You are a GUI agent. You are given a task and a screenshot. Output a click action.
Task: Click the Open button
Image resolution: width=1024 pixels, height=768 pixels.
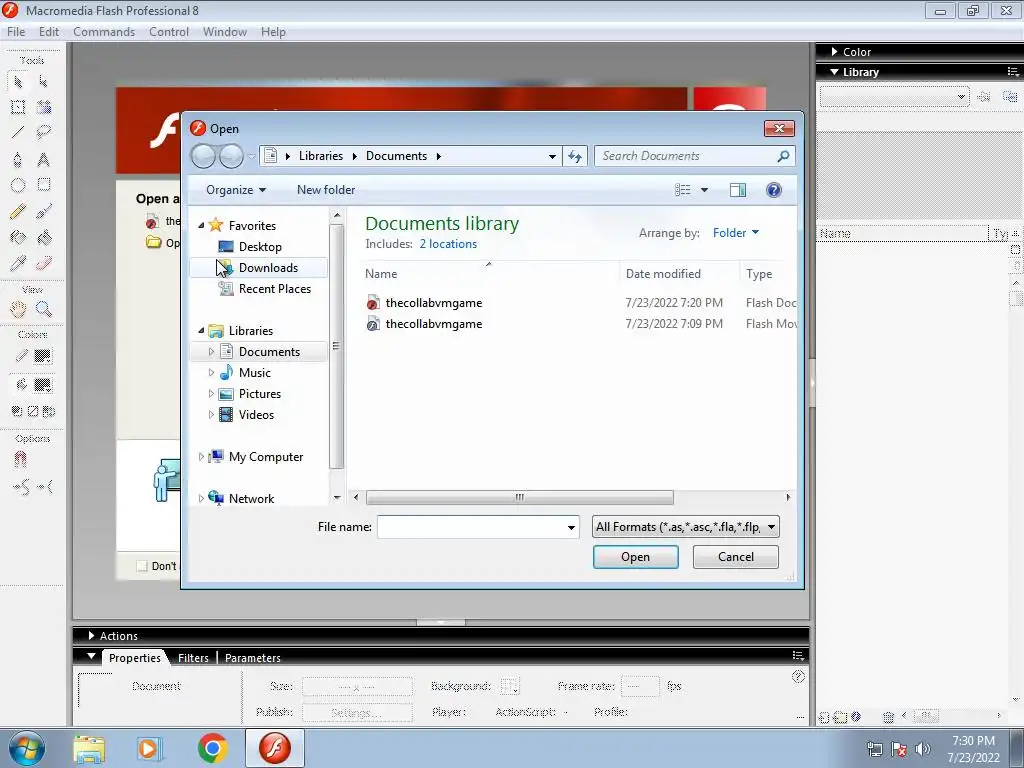(x=635, y=557)
